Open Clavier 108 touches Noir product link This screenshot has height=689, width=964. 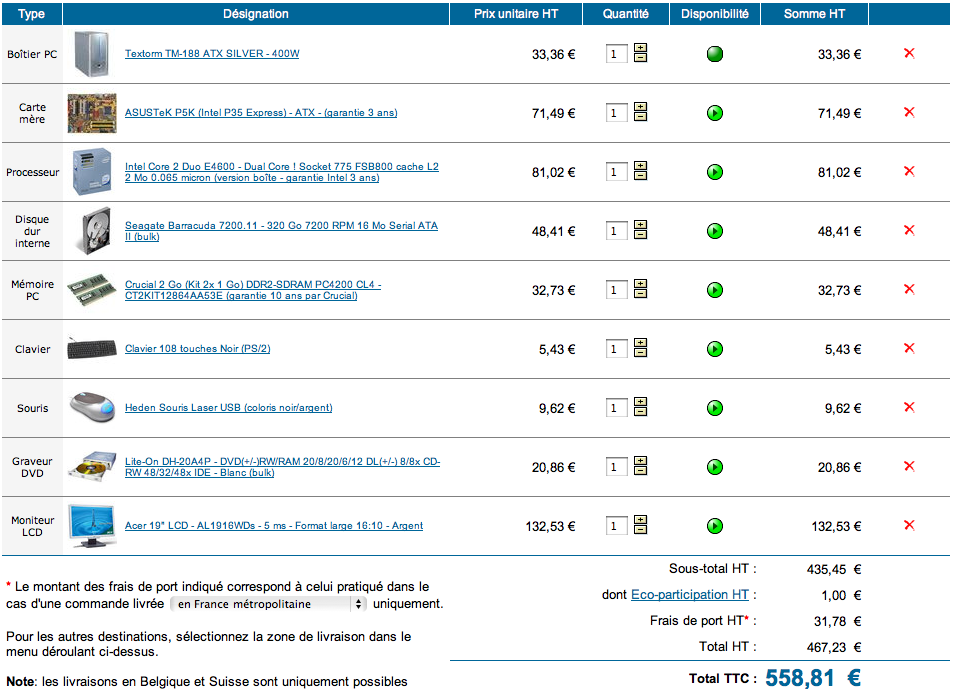point(197,349)
